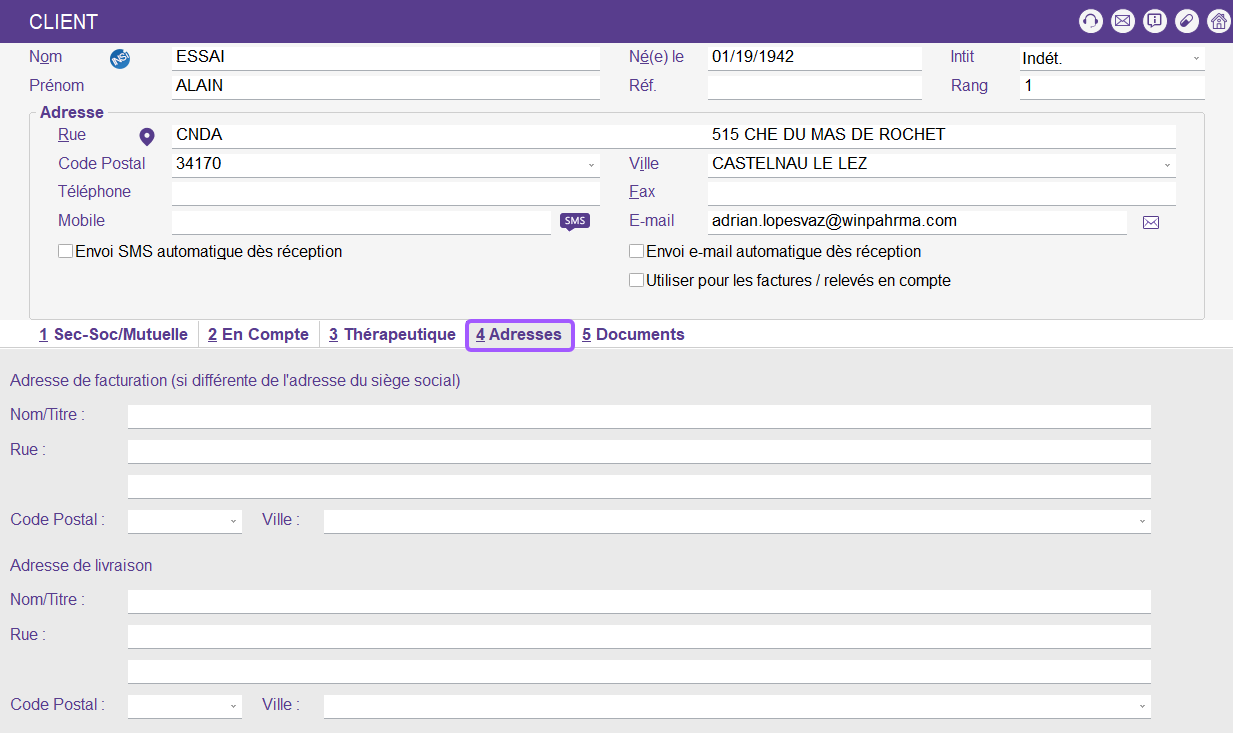Open the Thérapeutique tab

[391, 335]
